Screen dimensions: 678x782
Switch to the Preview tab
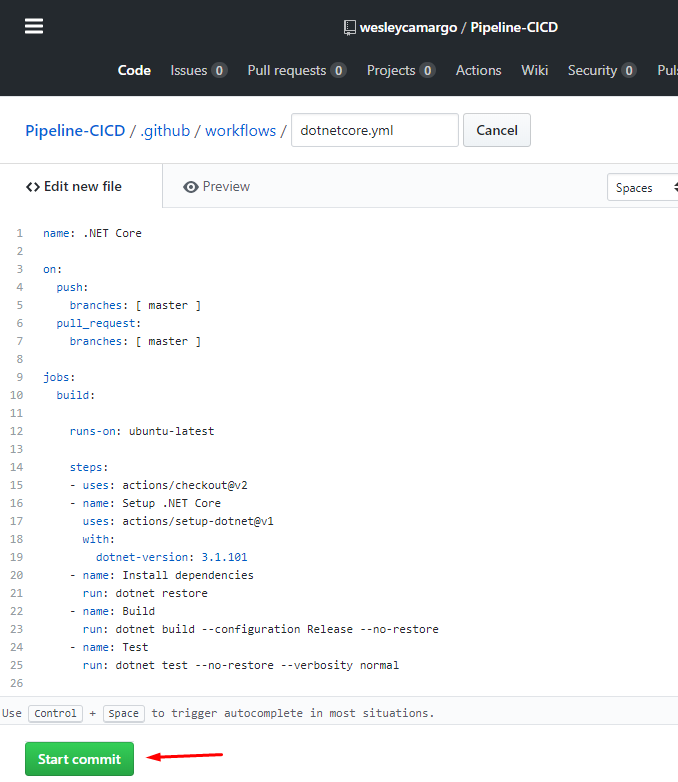pos(217,187)
